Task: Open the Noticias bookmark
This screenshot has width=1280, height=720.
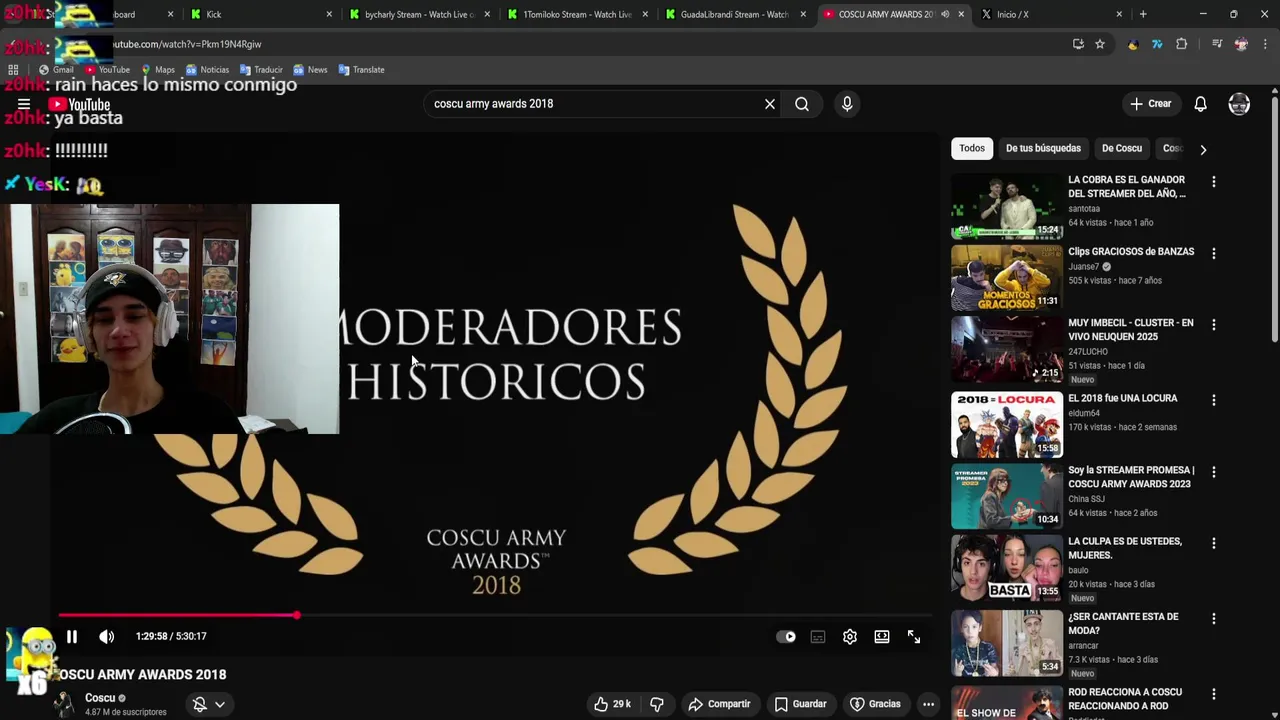Action: click(x=207, y=70)
